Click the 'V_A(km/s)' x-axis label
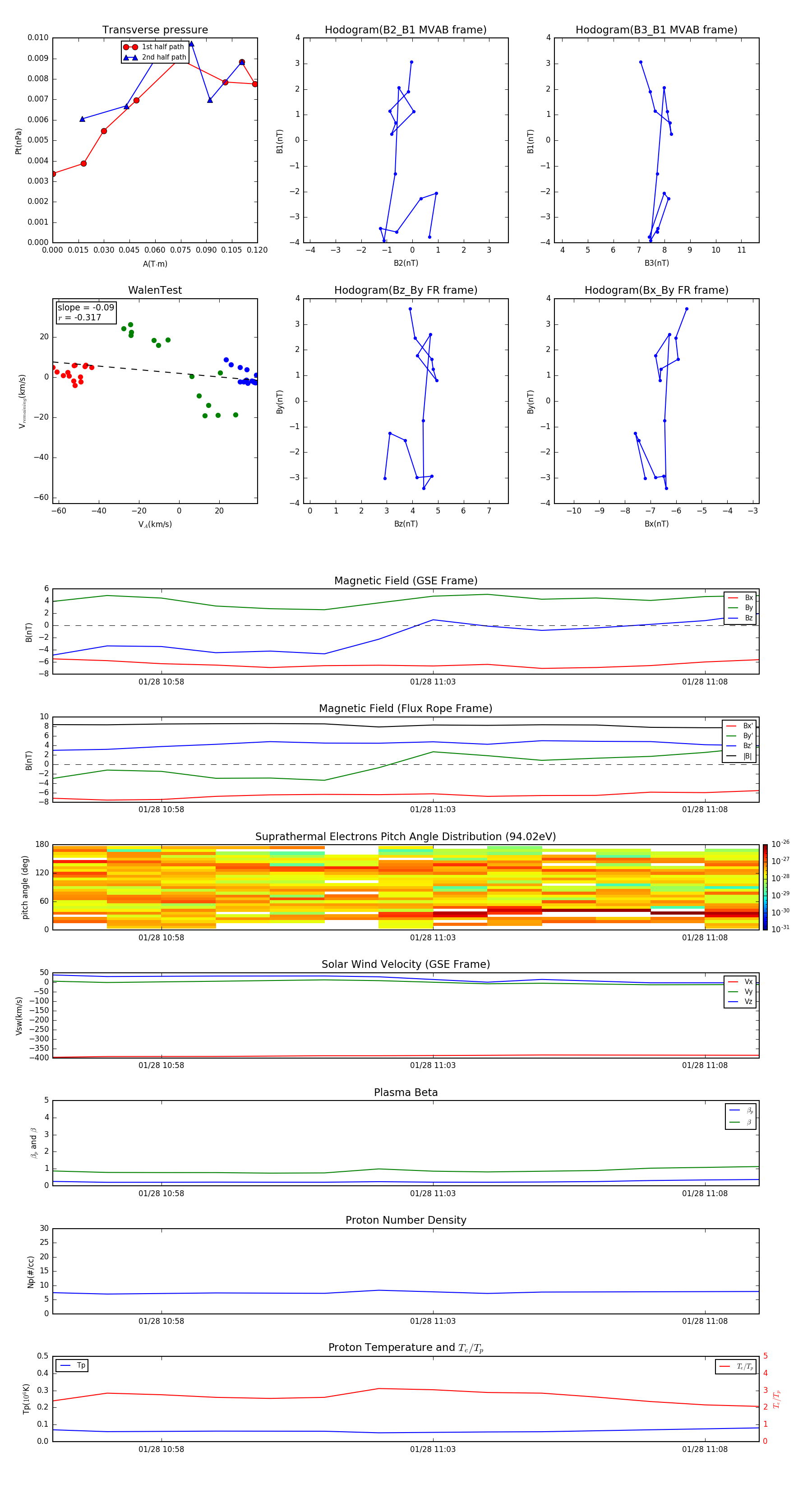This screenshot has height=1489, width=812. (155, 524)
